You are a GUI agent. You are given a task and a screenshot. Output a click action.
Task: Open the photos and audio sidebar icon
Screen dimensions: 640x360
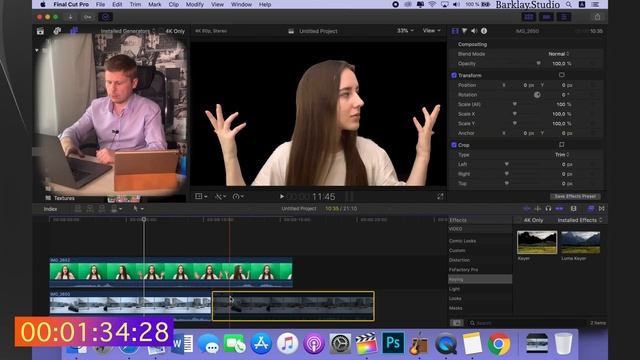tap(57, 31)
